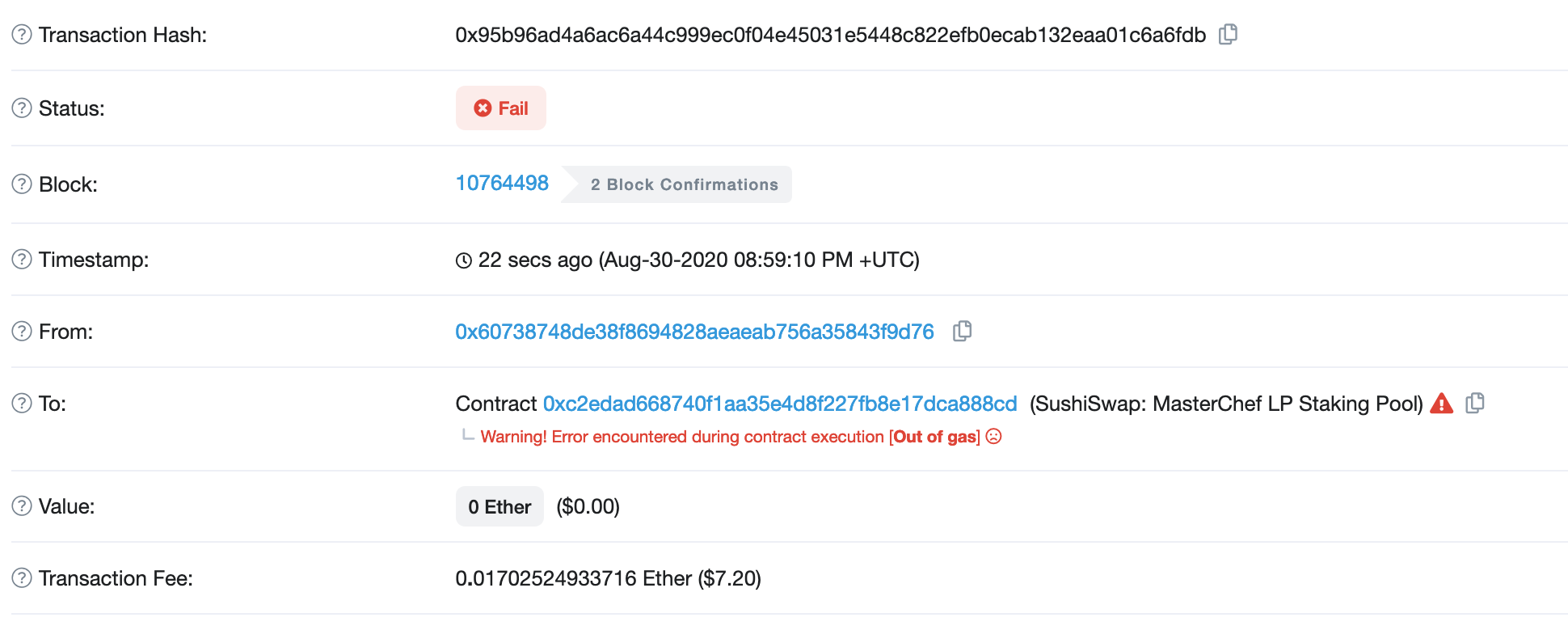Click the Fail status badge
The image size is (1568, 626).
pyautogui.click(x=501, y=108)
